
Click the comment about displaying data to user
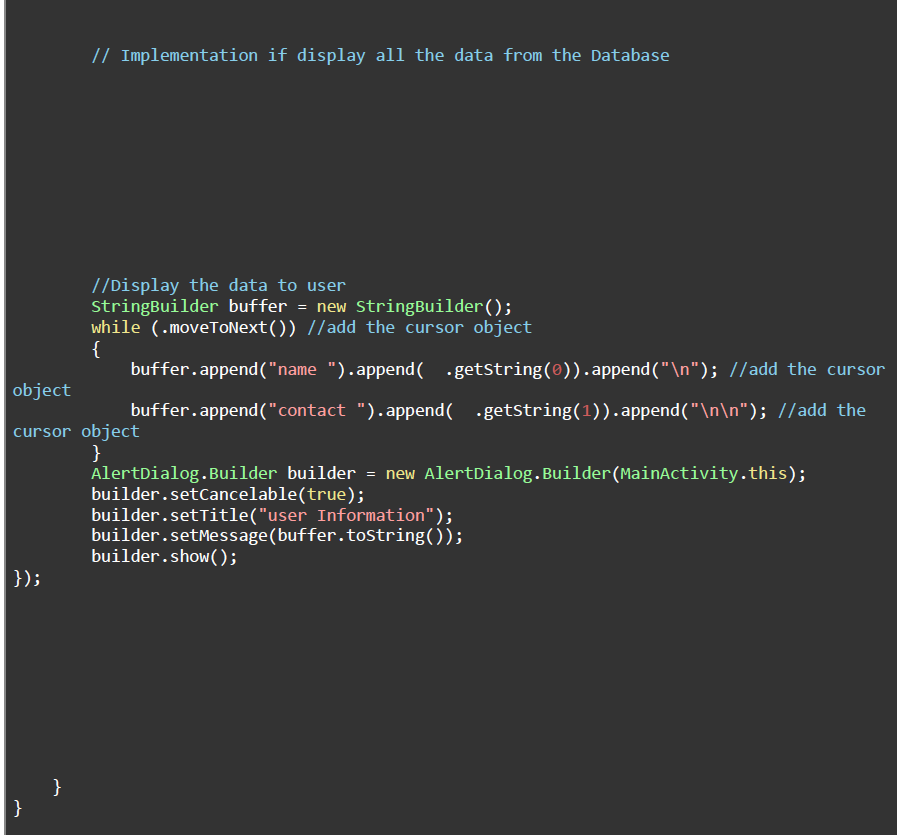(218, 285)
